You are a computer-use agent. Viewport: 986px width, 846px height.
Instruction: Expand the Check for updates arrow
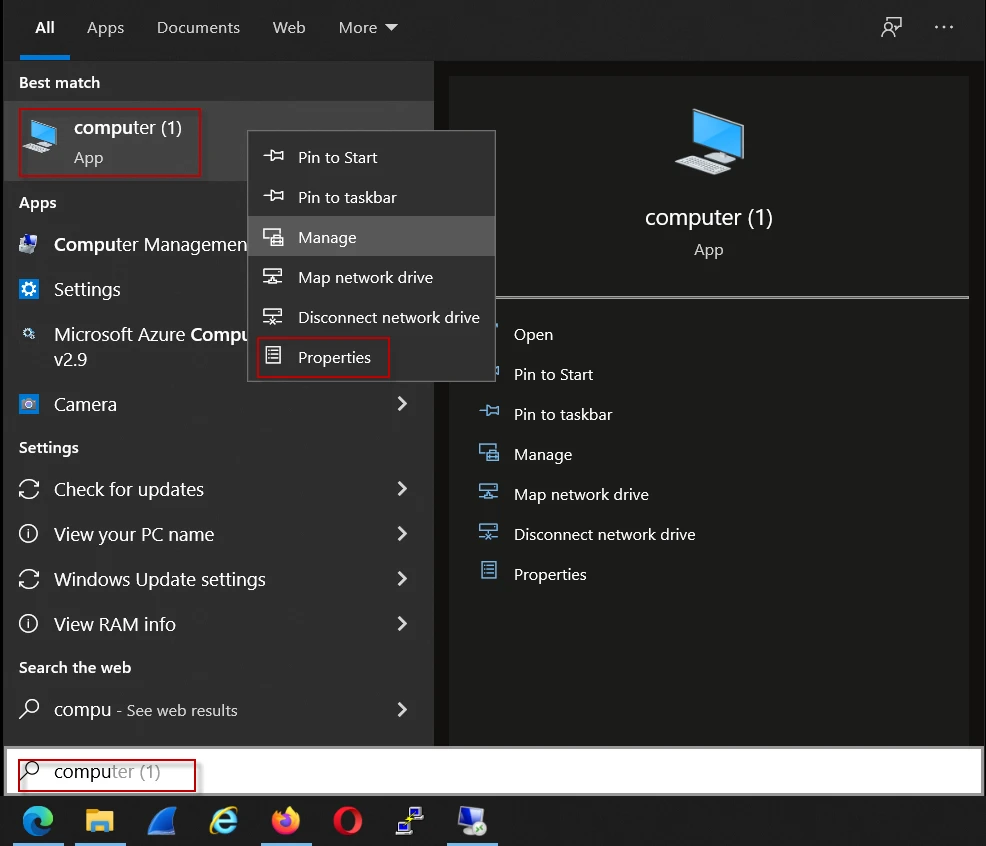(402, 489)
